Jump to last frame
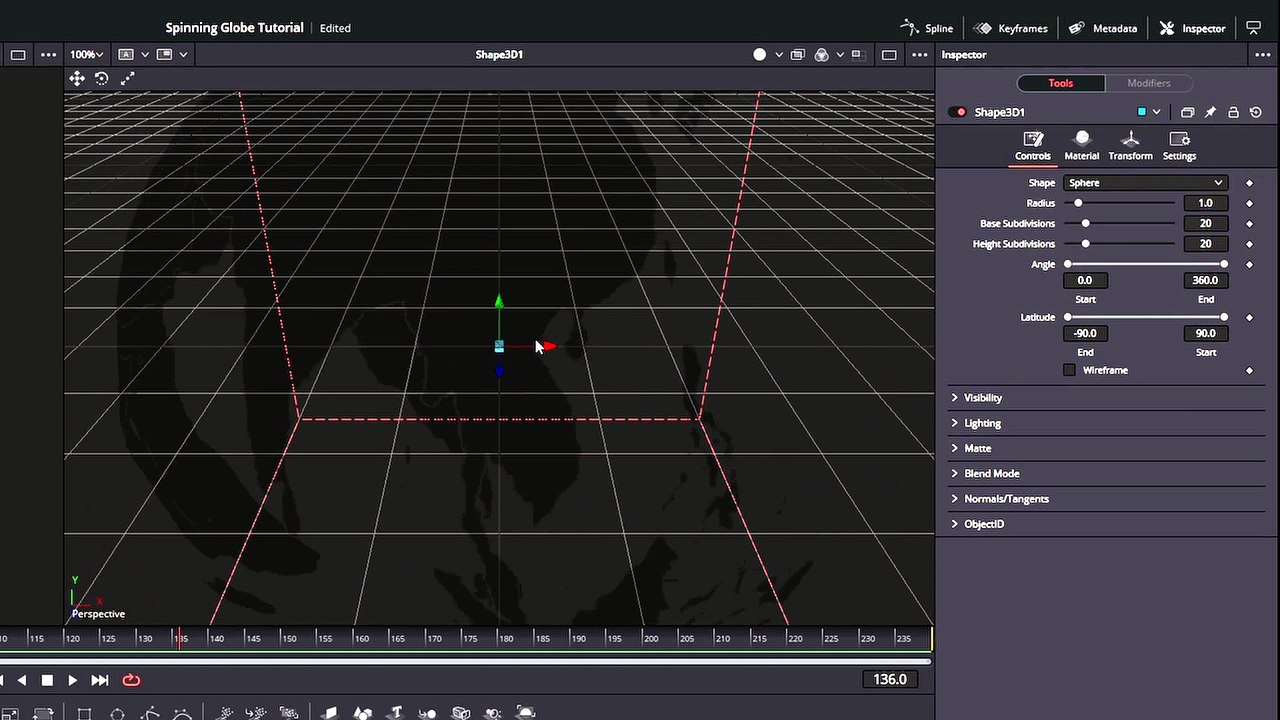The height and width of the screenshot is (720, 1280). click(100, 680)
